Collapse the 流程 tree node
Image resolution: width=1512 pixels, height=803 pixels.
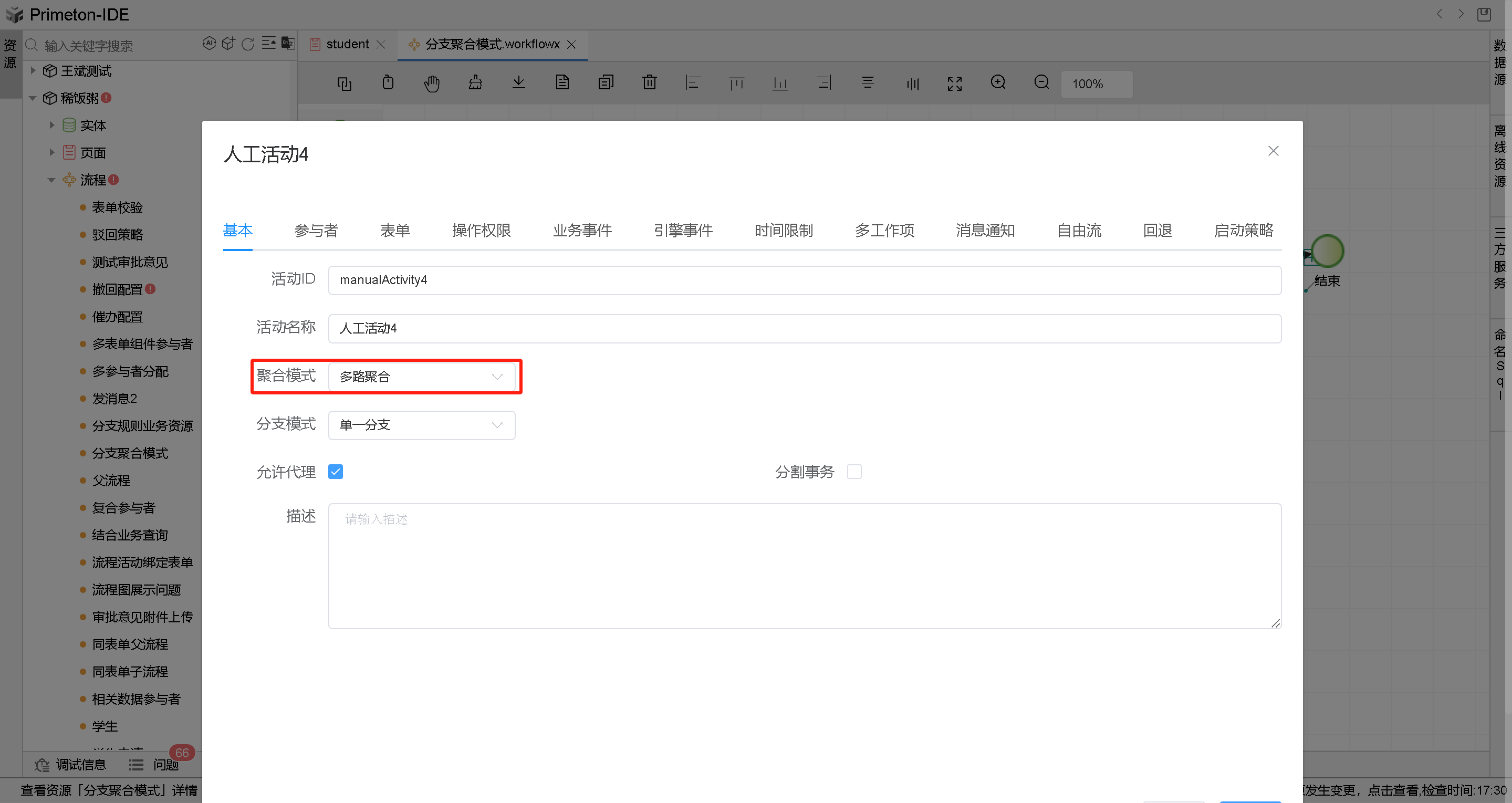click(x=51, y=180)
